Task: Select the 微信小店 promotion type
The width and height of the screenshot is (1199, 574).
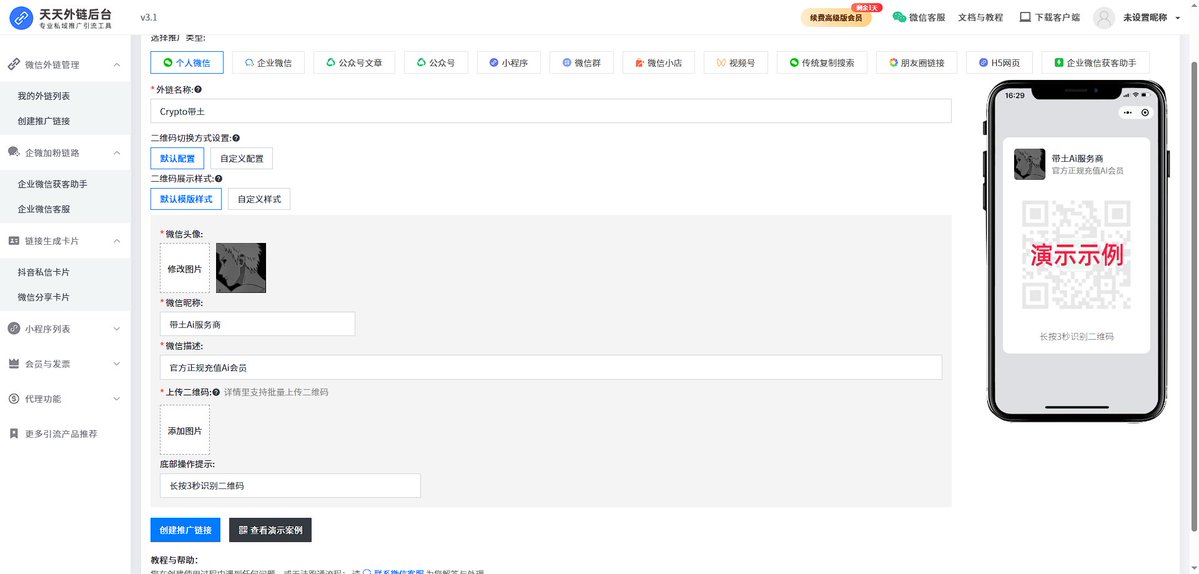Action: [658, 63]
